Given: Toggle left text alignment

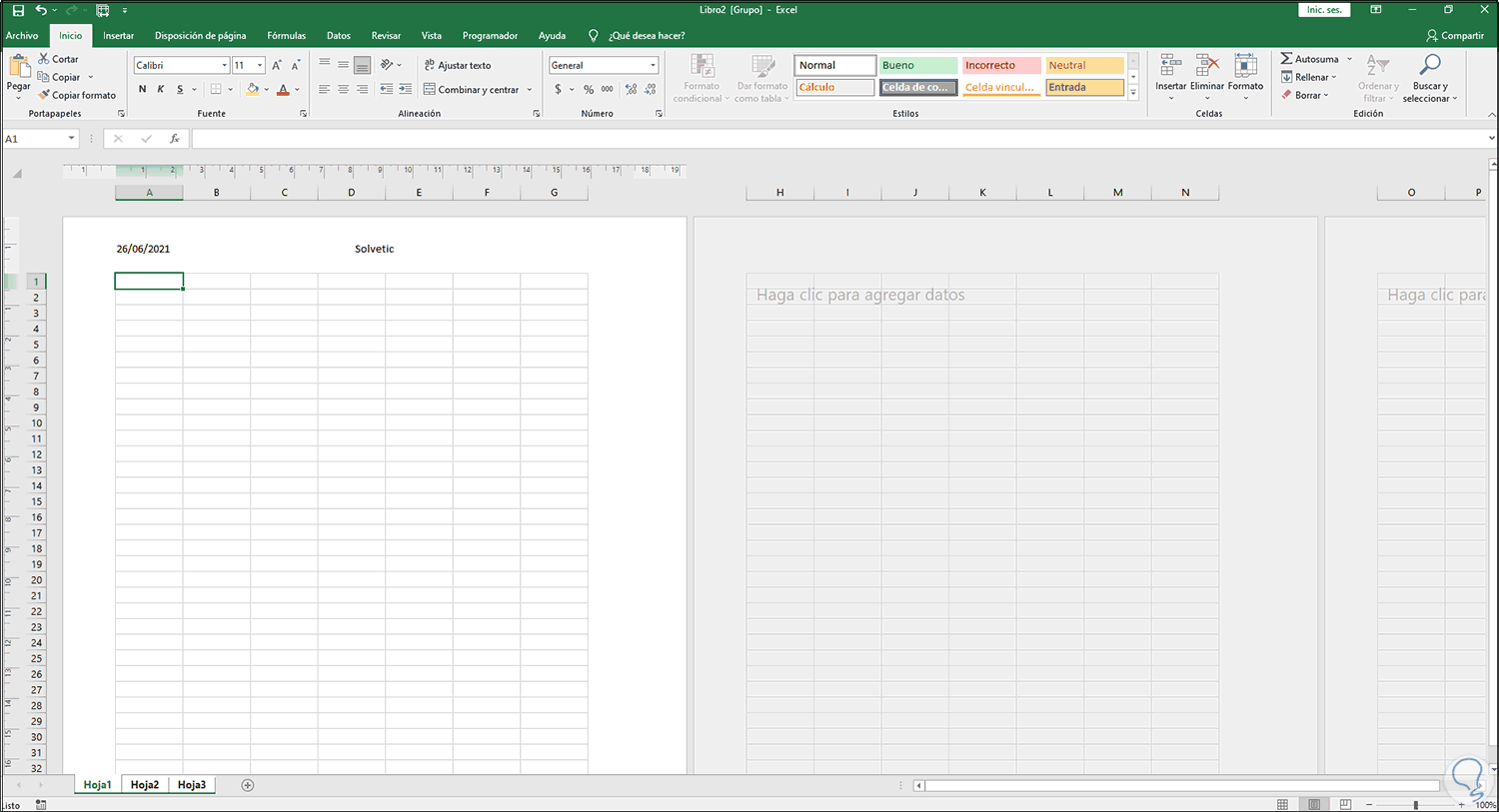Looking at the screenshot, I should (x=324, y=89).
